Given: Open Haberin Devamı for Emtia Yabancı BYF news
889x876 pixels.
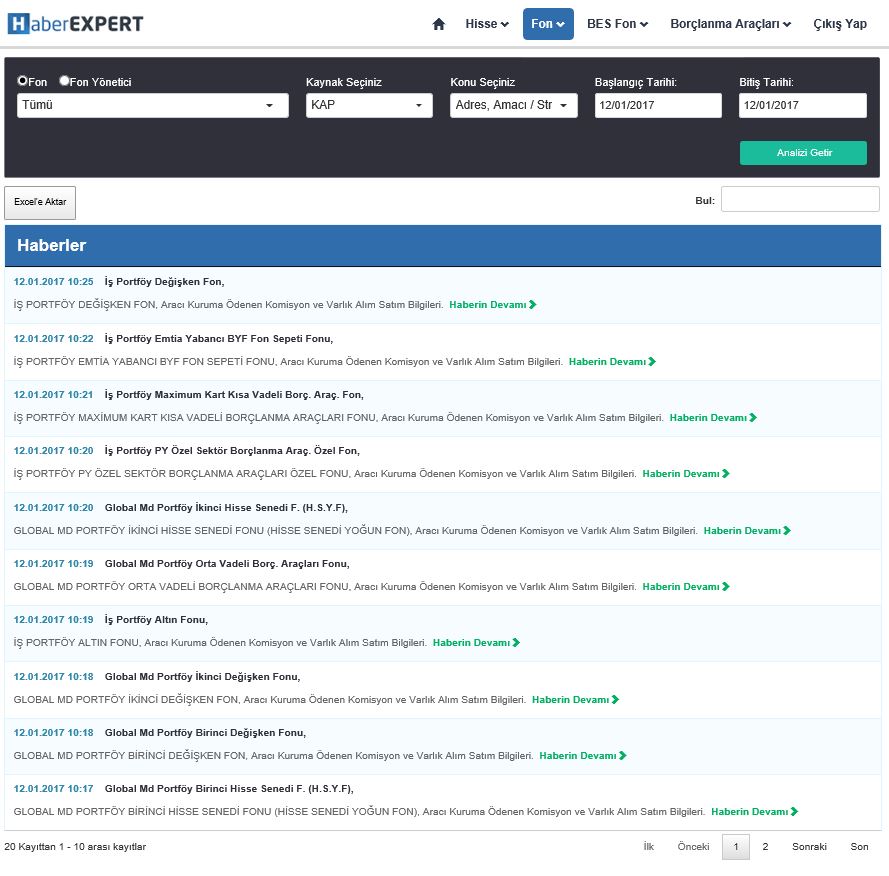Looking at the screenshot, I should coord(612,362).
